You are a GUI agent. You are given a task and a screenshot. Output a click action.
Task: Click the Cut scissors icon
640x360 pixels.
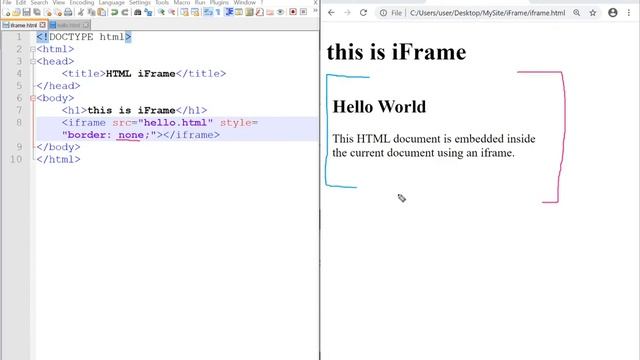81,12
